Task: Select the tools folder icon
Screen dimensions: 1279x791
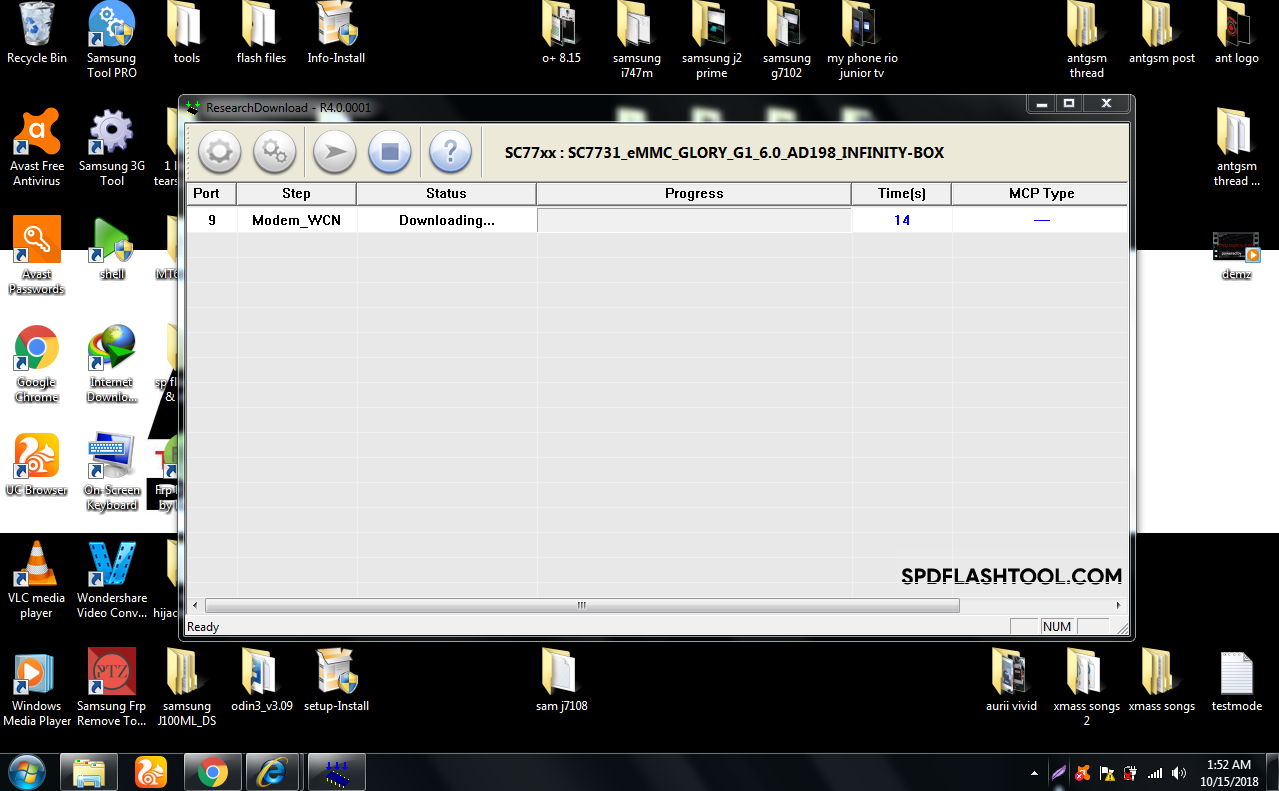Action: pyautogui.click(x=187, y=34)
